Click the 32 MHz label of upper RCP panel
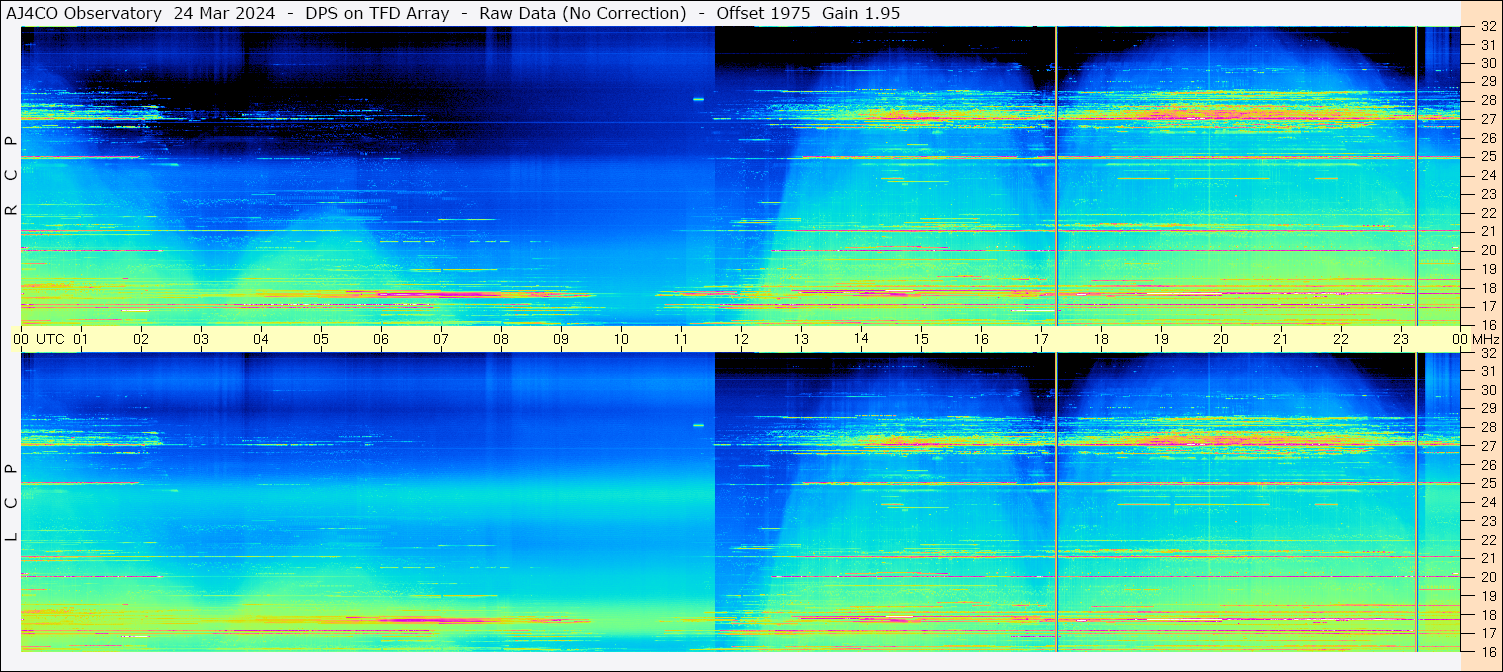 point(1488,27)
